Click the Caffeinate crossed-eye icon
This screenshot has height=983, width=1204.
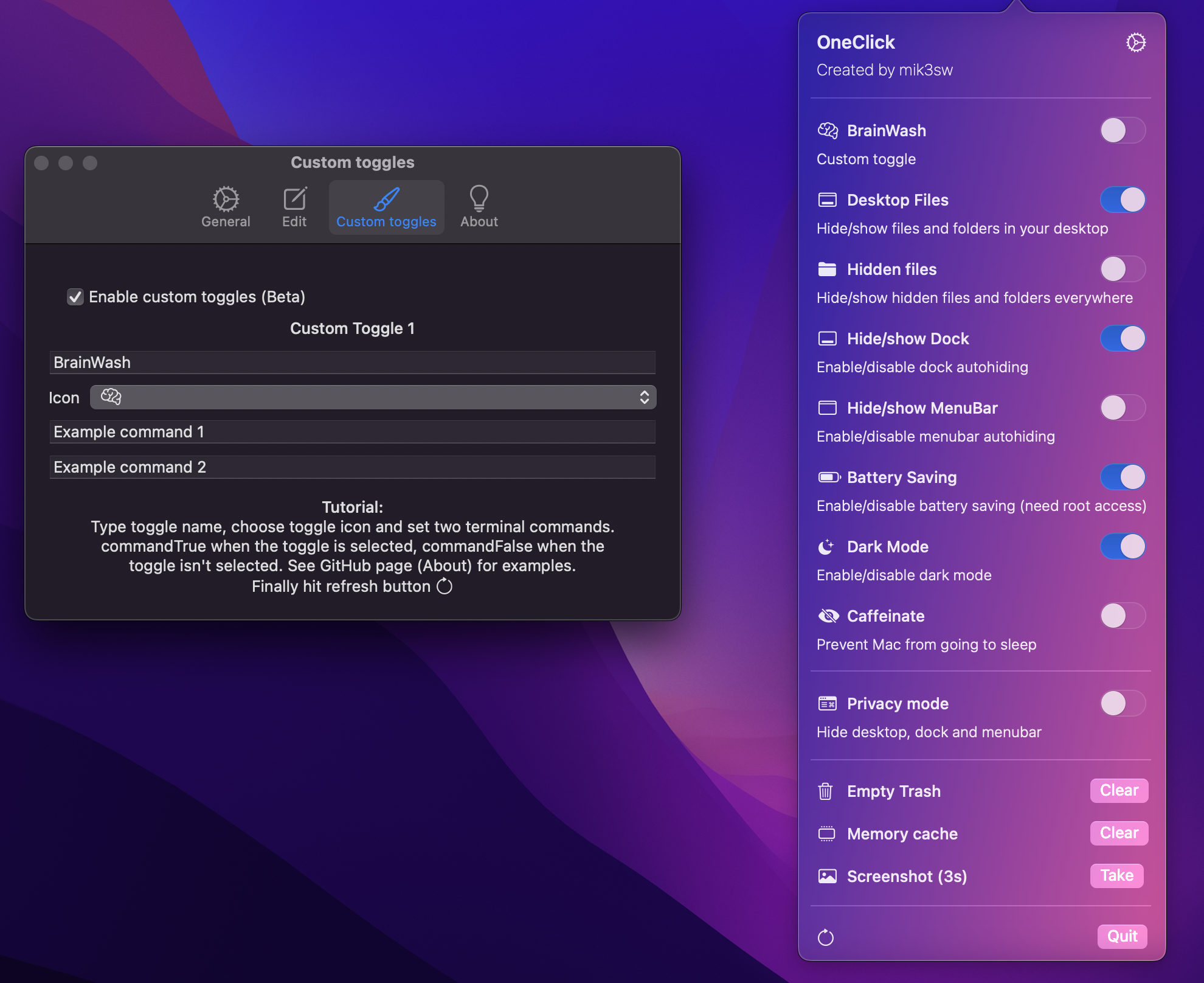(x=828, y=616)
